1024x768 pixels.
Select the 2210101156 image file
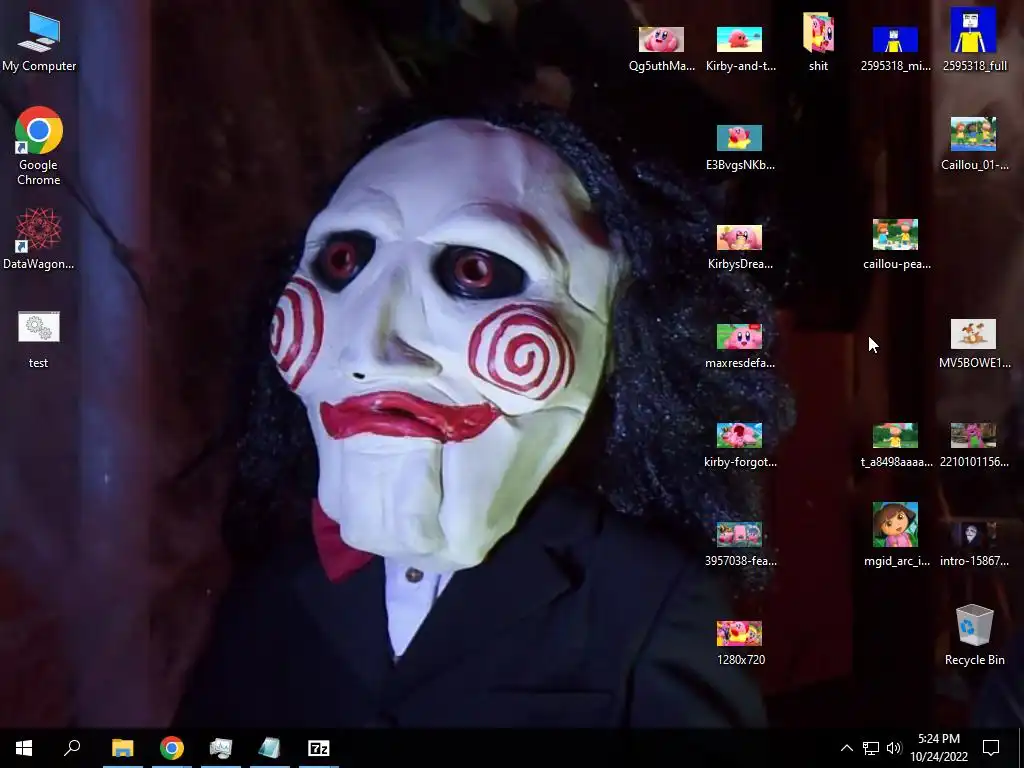click(974, 445)
